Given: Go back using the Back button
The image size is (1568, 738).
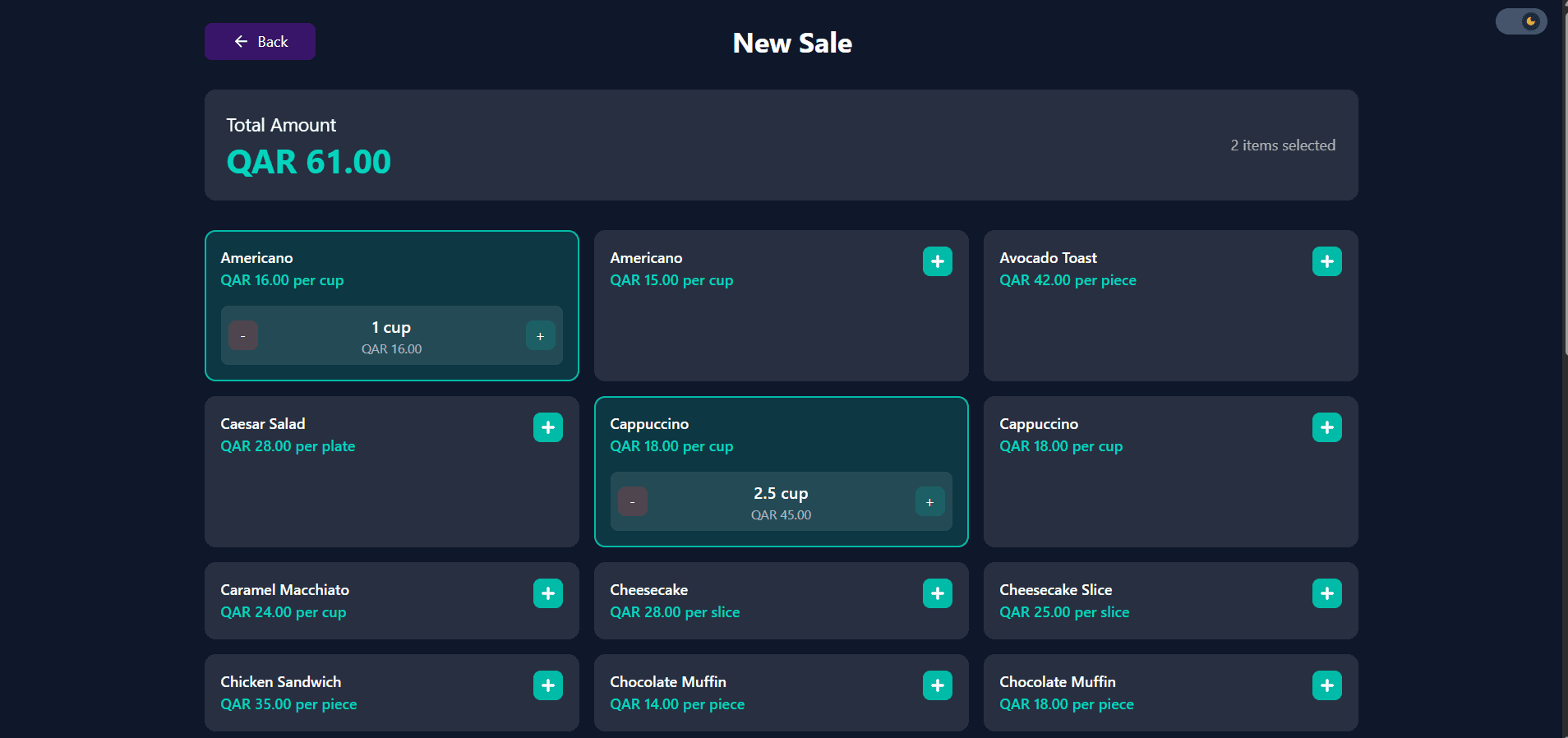Looking at the screenshot, I should [x=260, y=42].
